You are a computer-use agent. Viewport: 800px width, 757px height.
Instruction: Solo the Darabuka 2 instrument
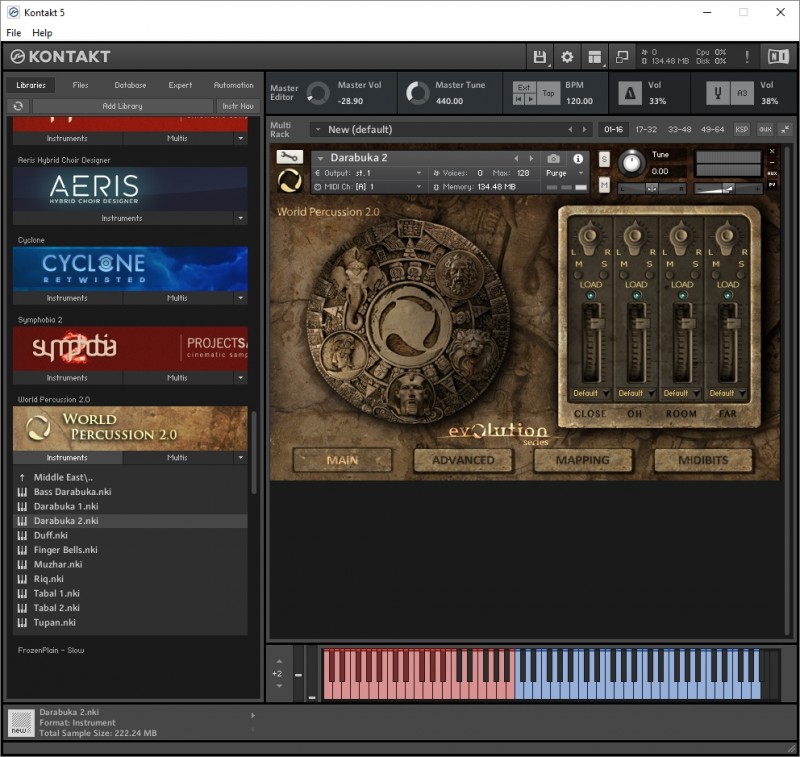(x=604, y=159)
